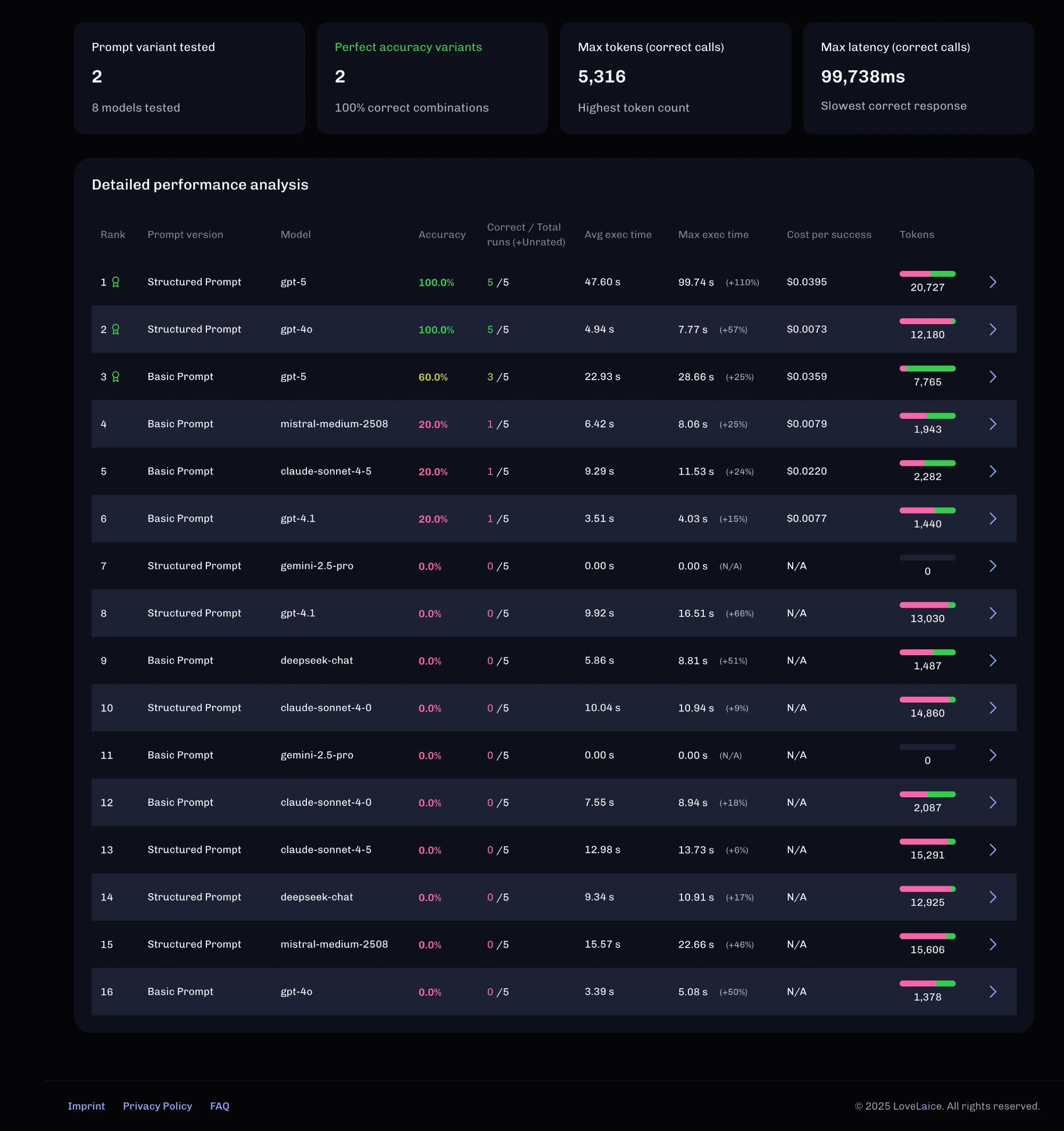Click the Cost per success column header
Image resolution: width=1064 pixels, height=1131 pixels.
pyautogui.click(x=828, y=234)
